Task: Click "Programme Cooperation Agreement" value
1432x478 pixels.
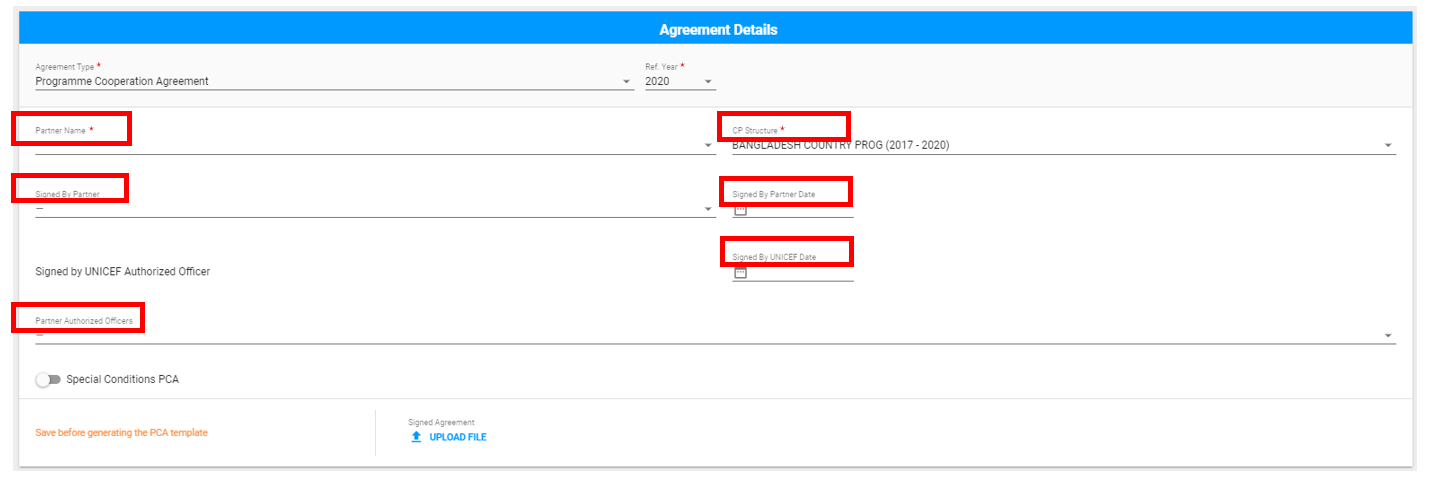Action: (x=122, y=82)
